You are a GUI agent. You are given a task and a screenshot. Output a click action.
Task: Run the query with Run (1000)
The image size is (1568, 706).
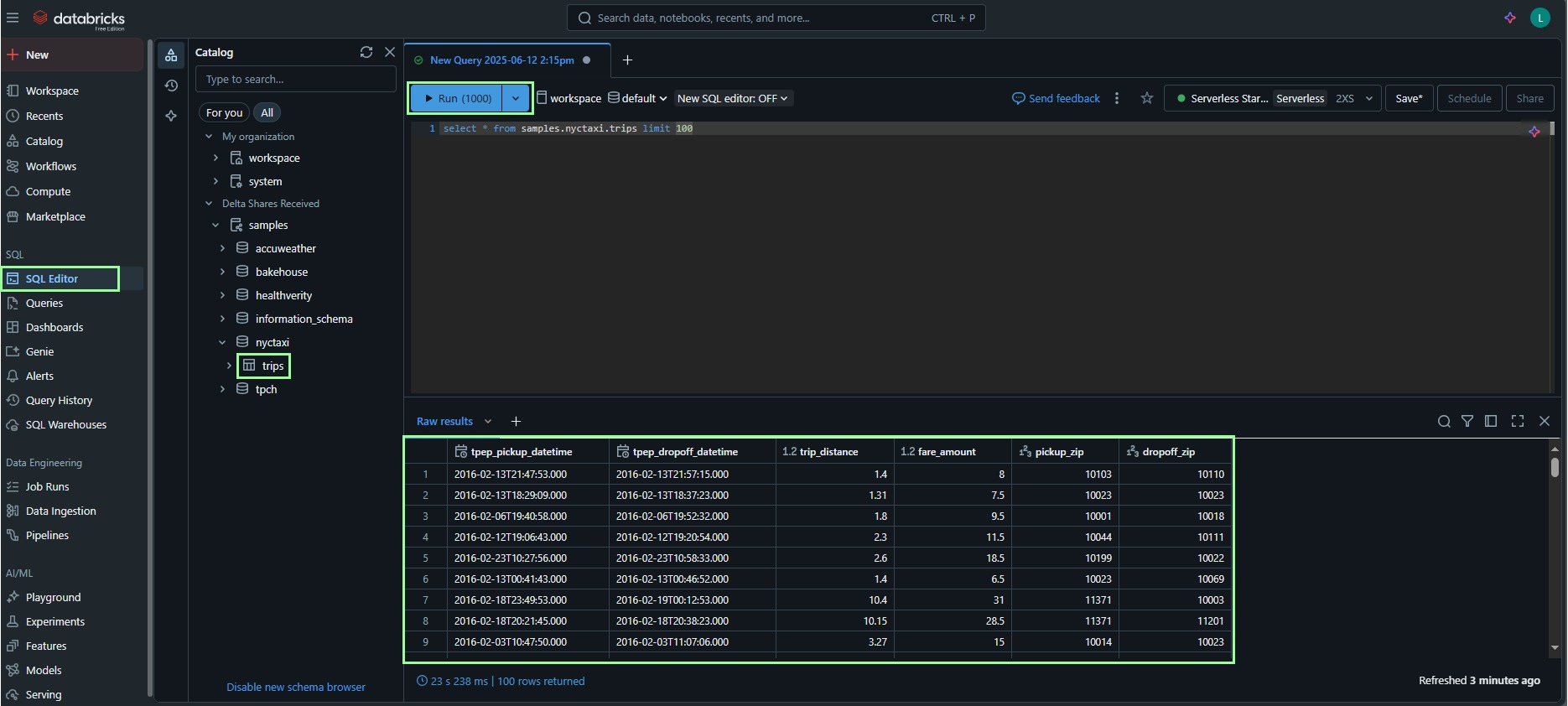click(x=457, y=98)
